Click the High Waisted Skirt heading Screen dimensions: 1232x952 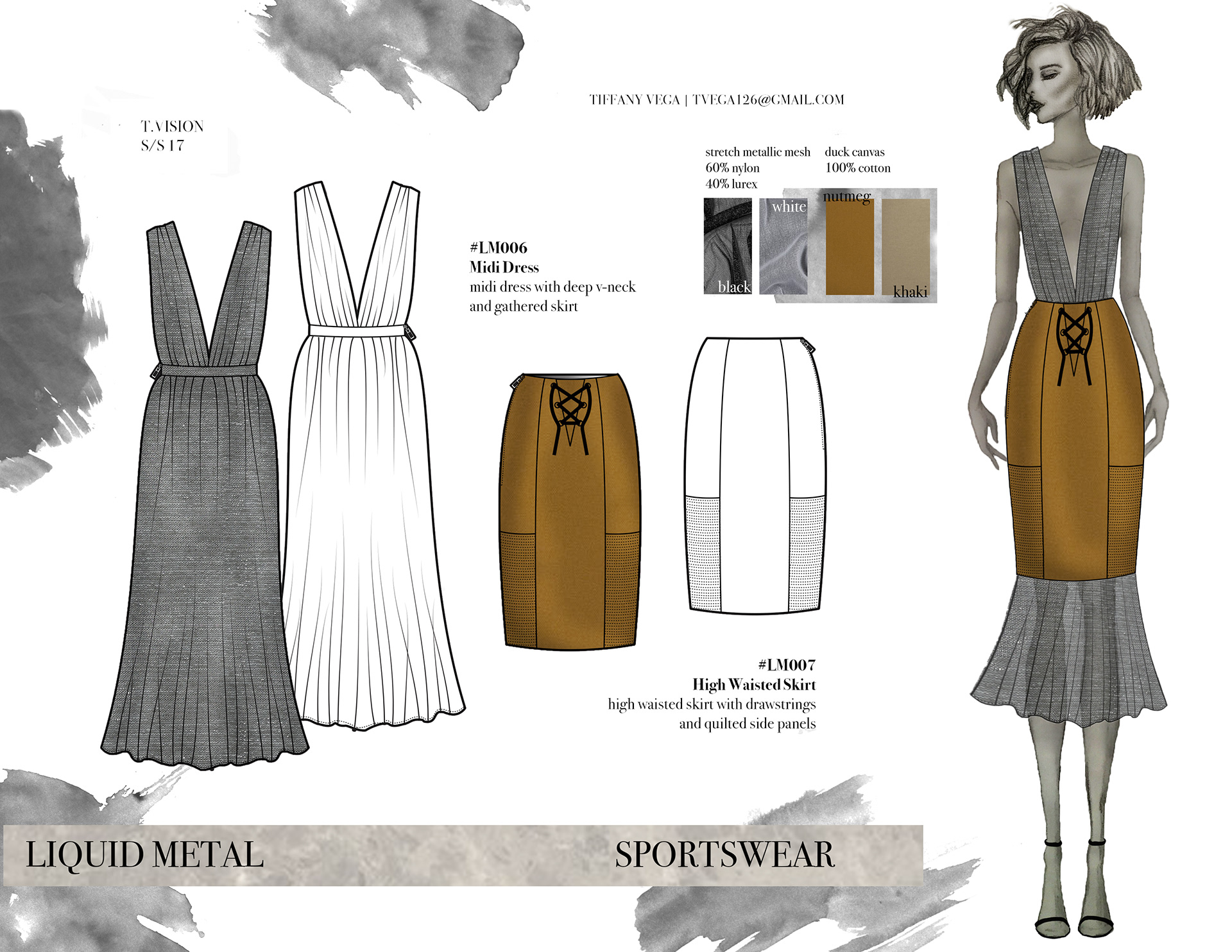click(754, 684)
